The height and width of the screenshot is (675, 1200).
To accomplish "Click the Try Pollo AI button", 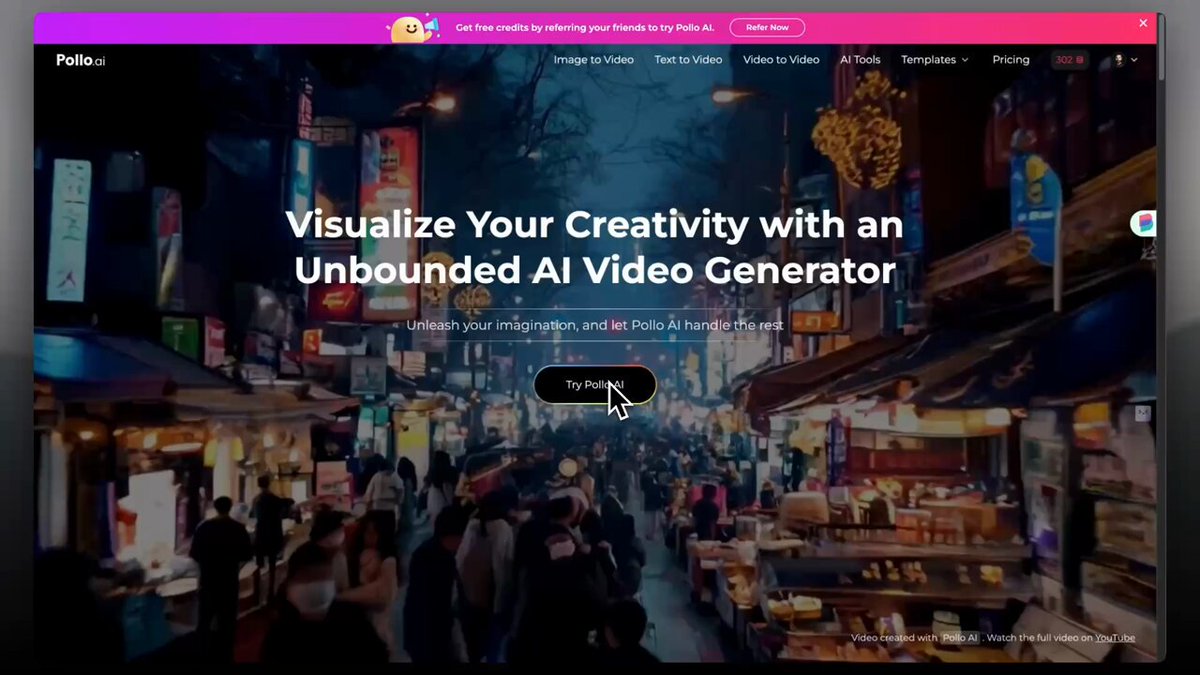I will 594,385.
